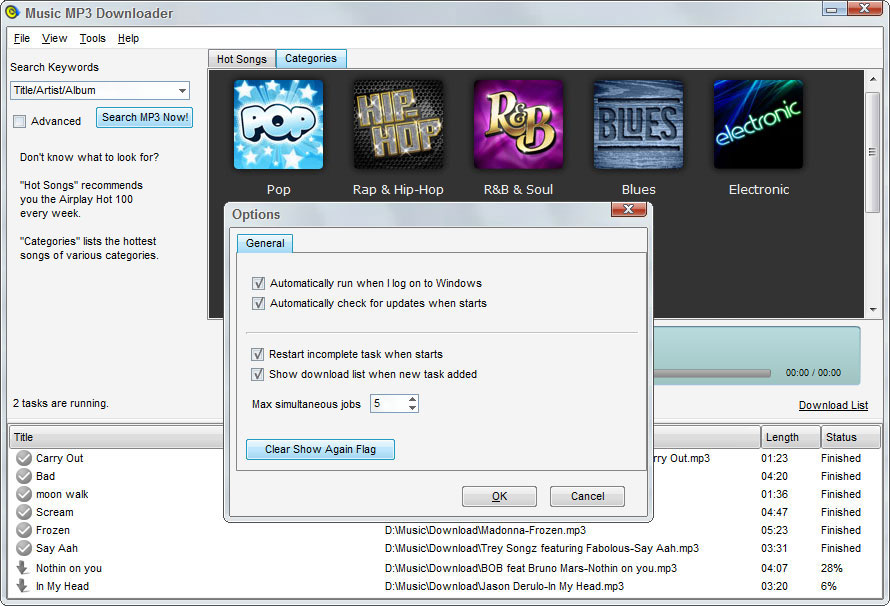This screenshot has width=890, height=606.
Task: Click the categories scrollbar down arrow
Action: click(872, 310)
